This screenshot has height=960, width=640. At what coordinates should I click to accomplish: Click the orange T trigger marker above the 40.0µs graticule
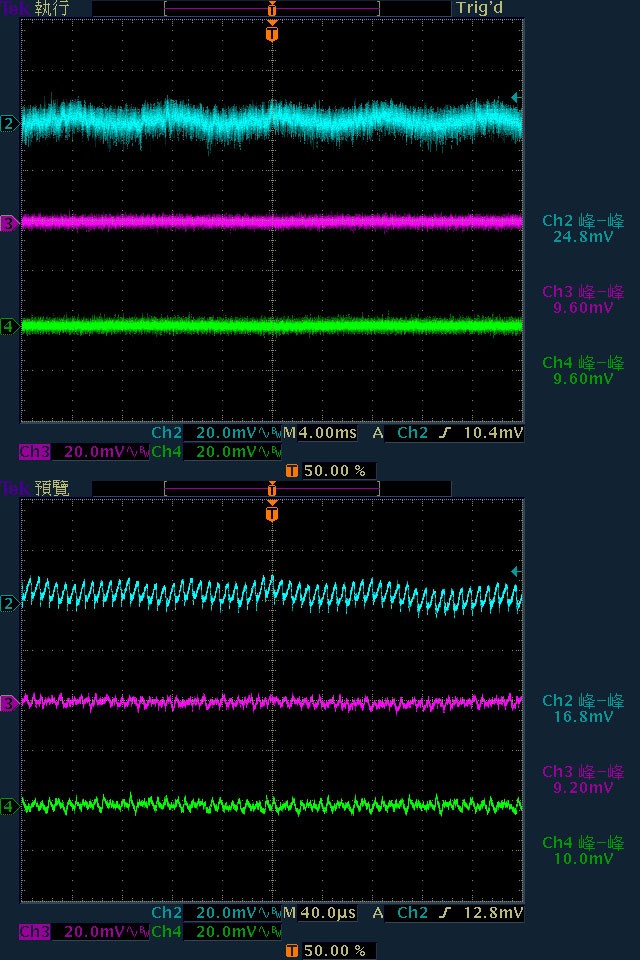tap(272, 512)
